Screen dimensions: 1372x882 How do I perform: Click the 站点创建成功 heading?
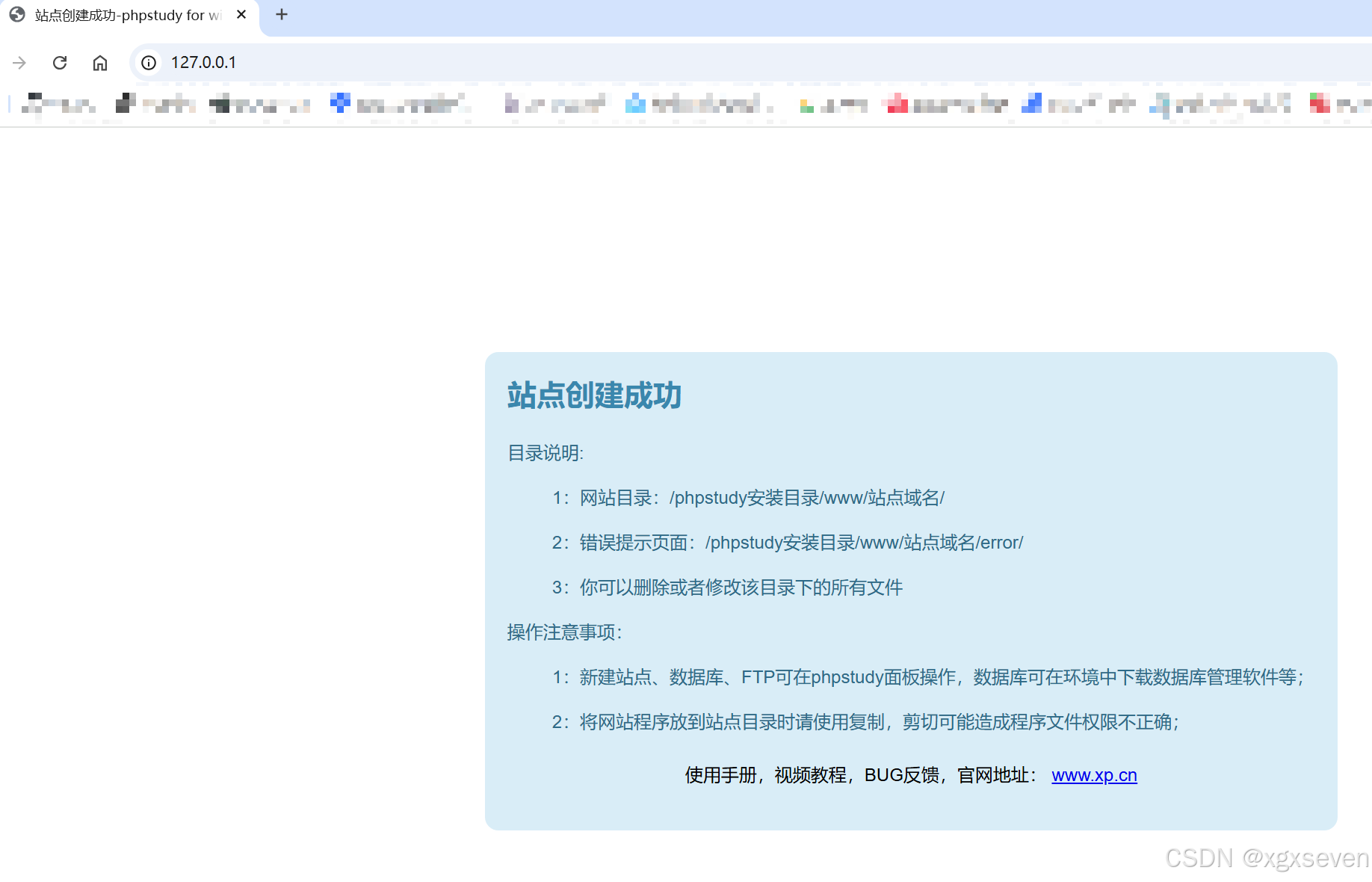(594, 395)
